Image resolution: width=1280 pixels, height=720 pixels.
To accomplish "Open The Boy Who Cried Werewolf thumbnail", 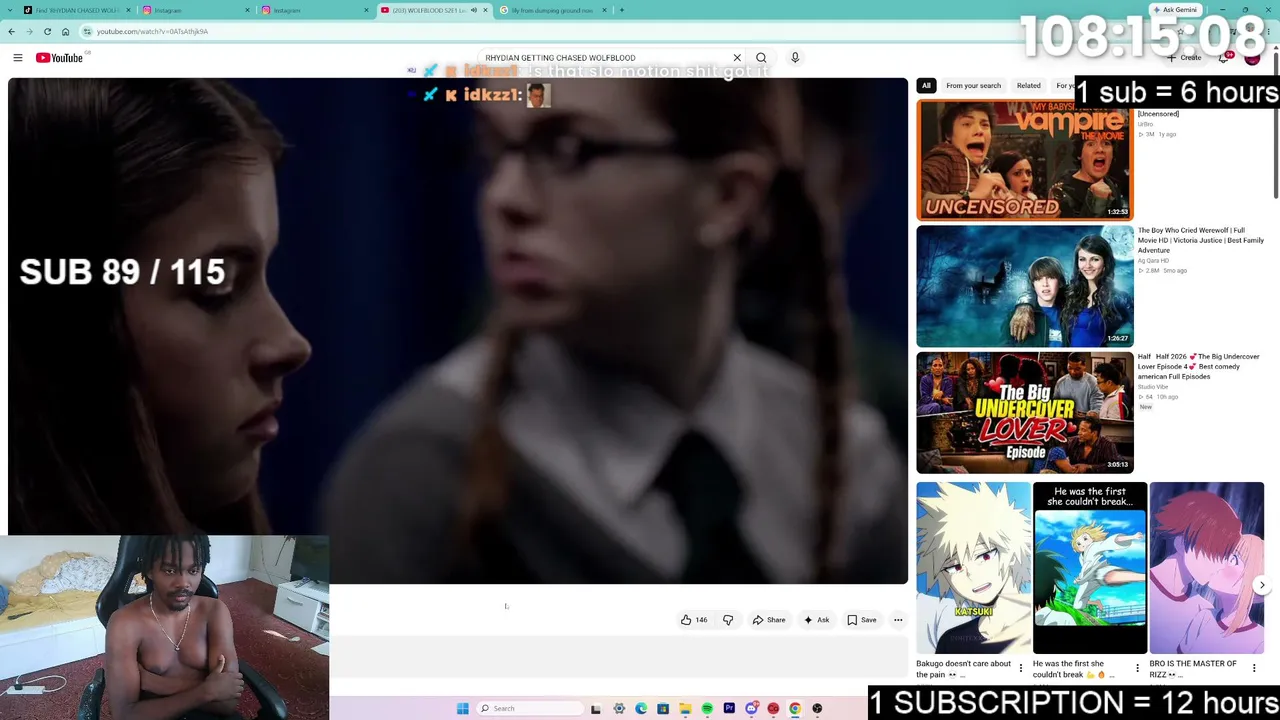I will coord(1024,286).
